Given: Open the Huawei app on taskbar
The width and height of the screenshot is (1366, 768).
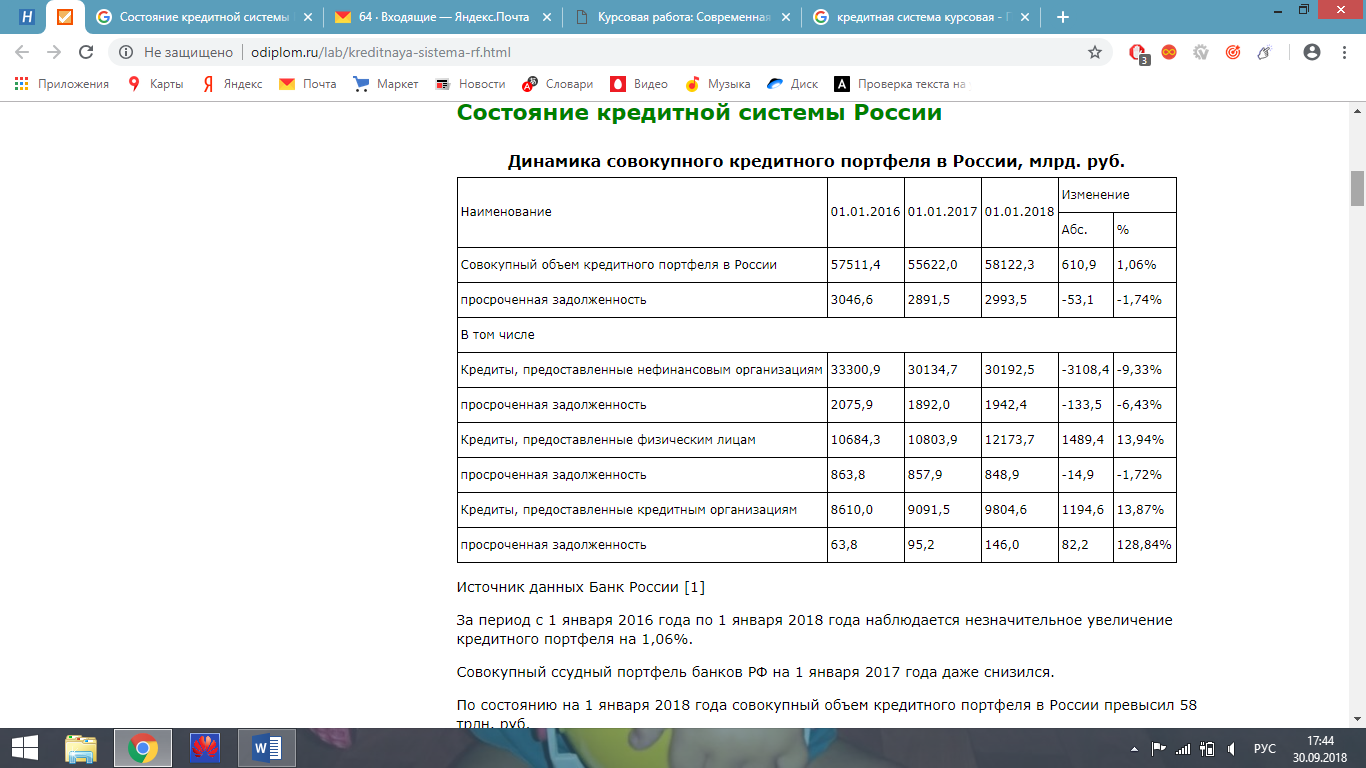Looking at the screenshot, I should (205, 748).
